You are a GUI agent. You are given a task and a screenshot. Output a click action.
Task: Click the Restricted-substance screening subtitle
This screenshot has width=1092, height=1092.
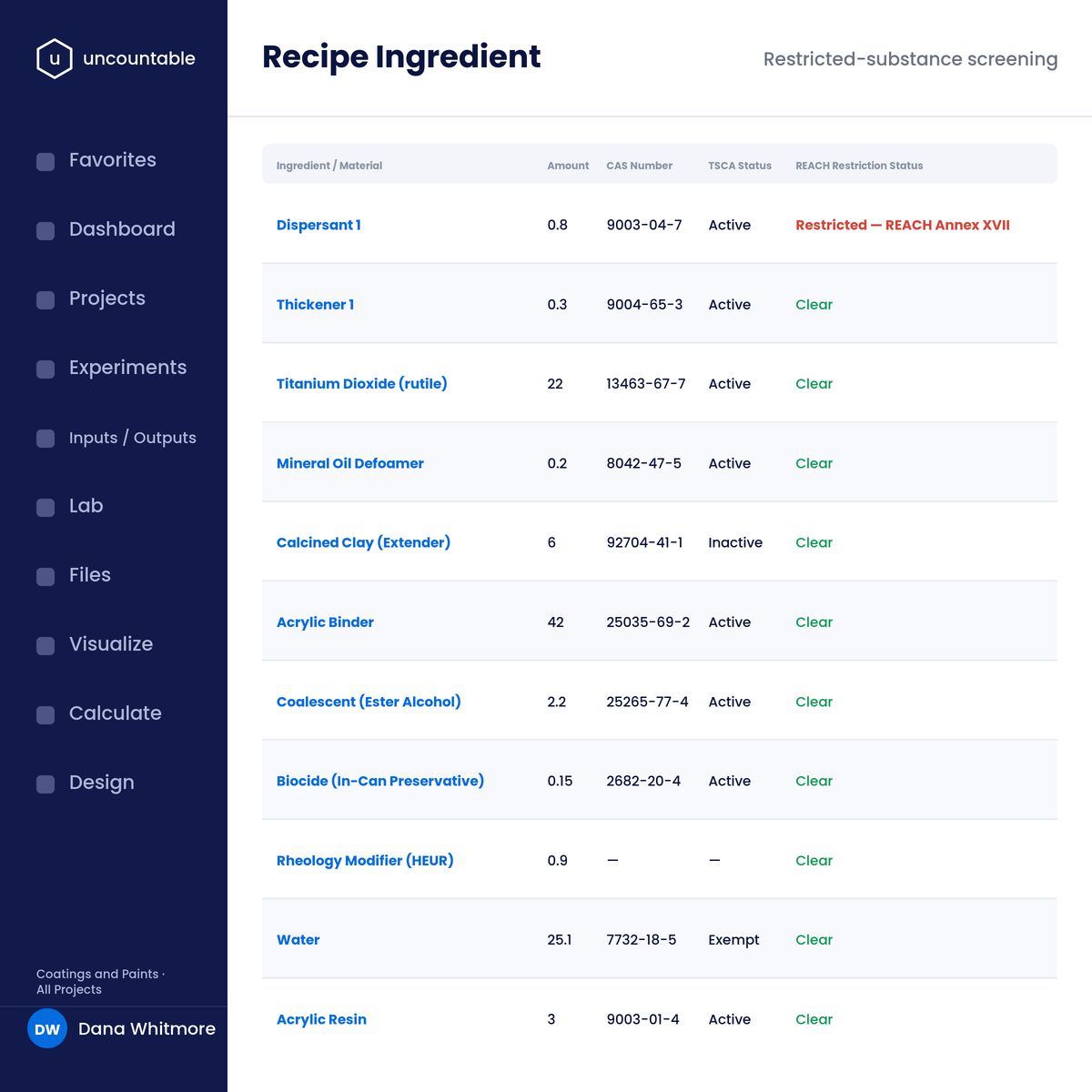click(x=910, y=59)
